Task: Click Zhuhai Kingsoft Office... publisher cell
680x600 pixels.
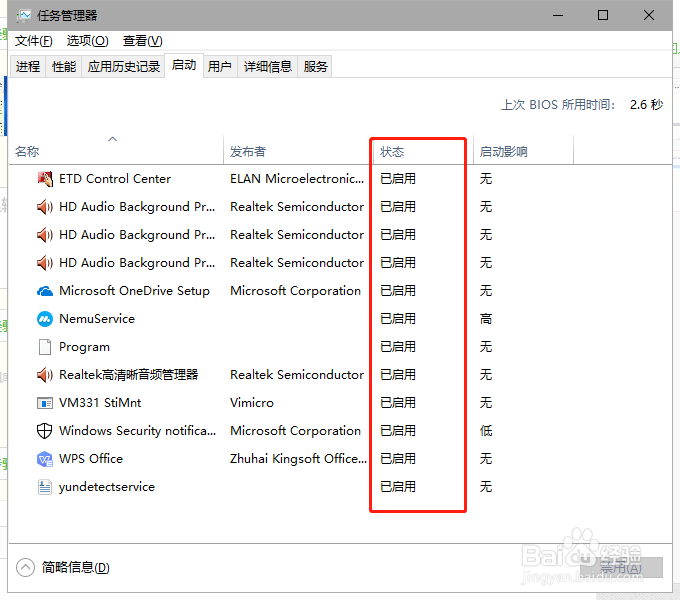Action: coord(298,459)
